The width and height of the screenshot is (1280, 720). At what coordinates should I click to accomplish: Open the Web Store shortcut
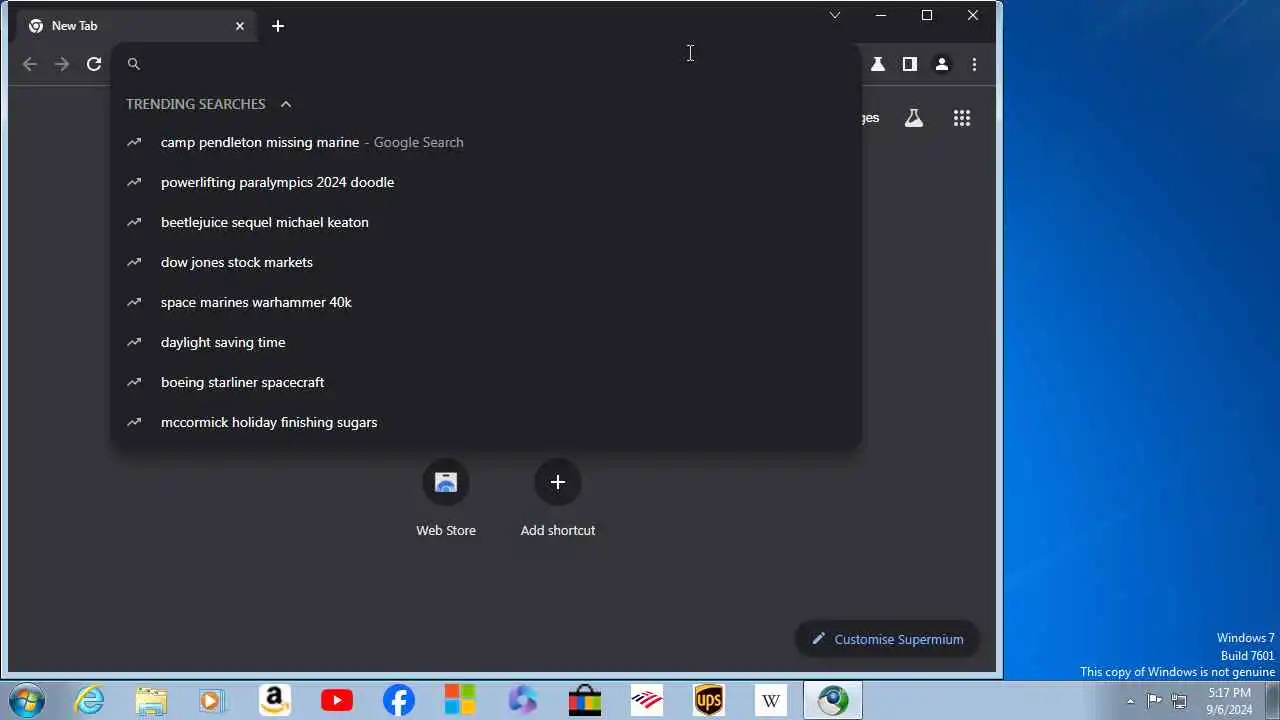point(446,498)
